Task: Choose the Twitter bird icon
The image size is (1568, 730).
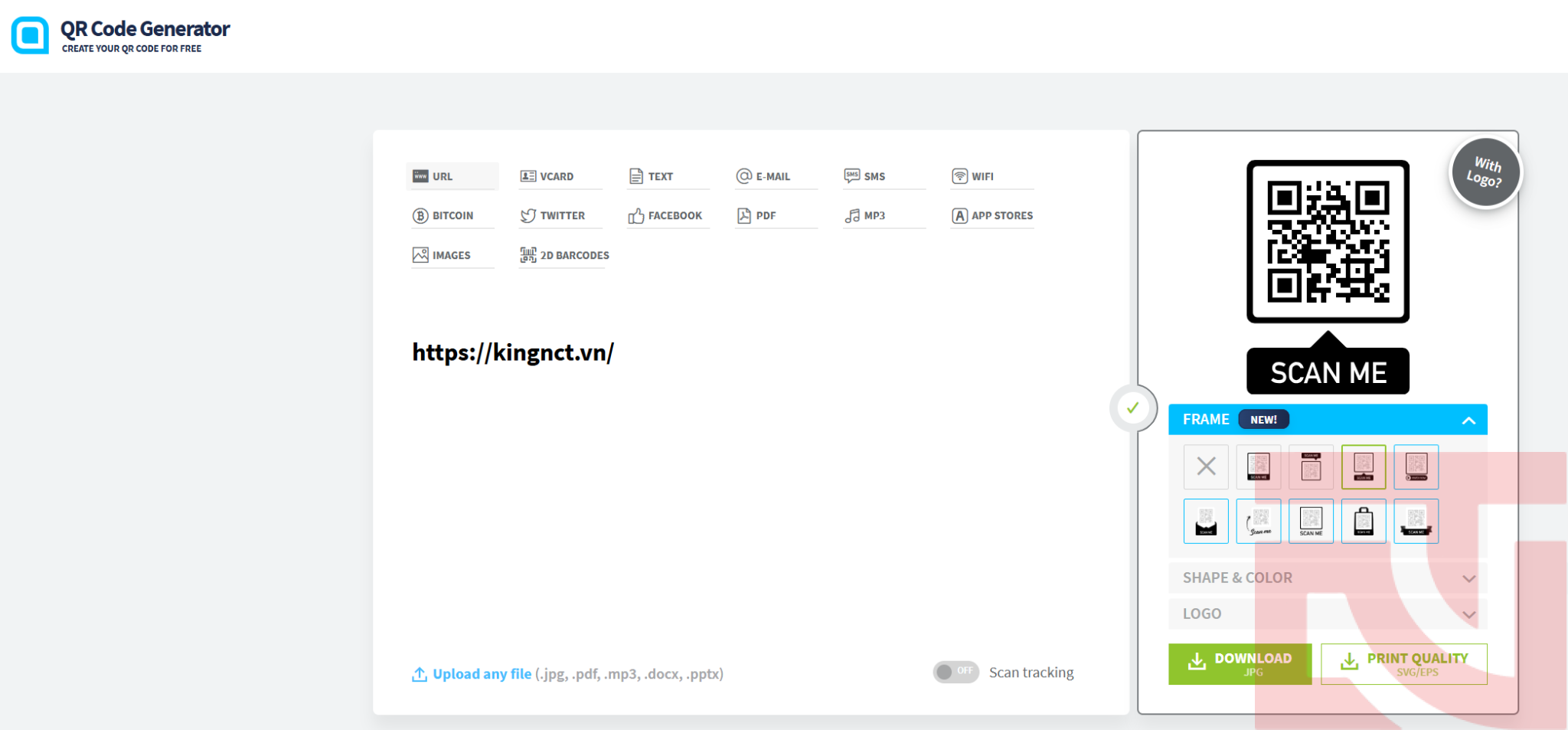Action: (x=528, y=216)
